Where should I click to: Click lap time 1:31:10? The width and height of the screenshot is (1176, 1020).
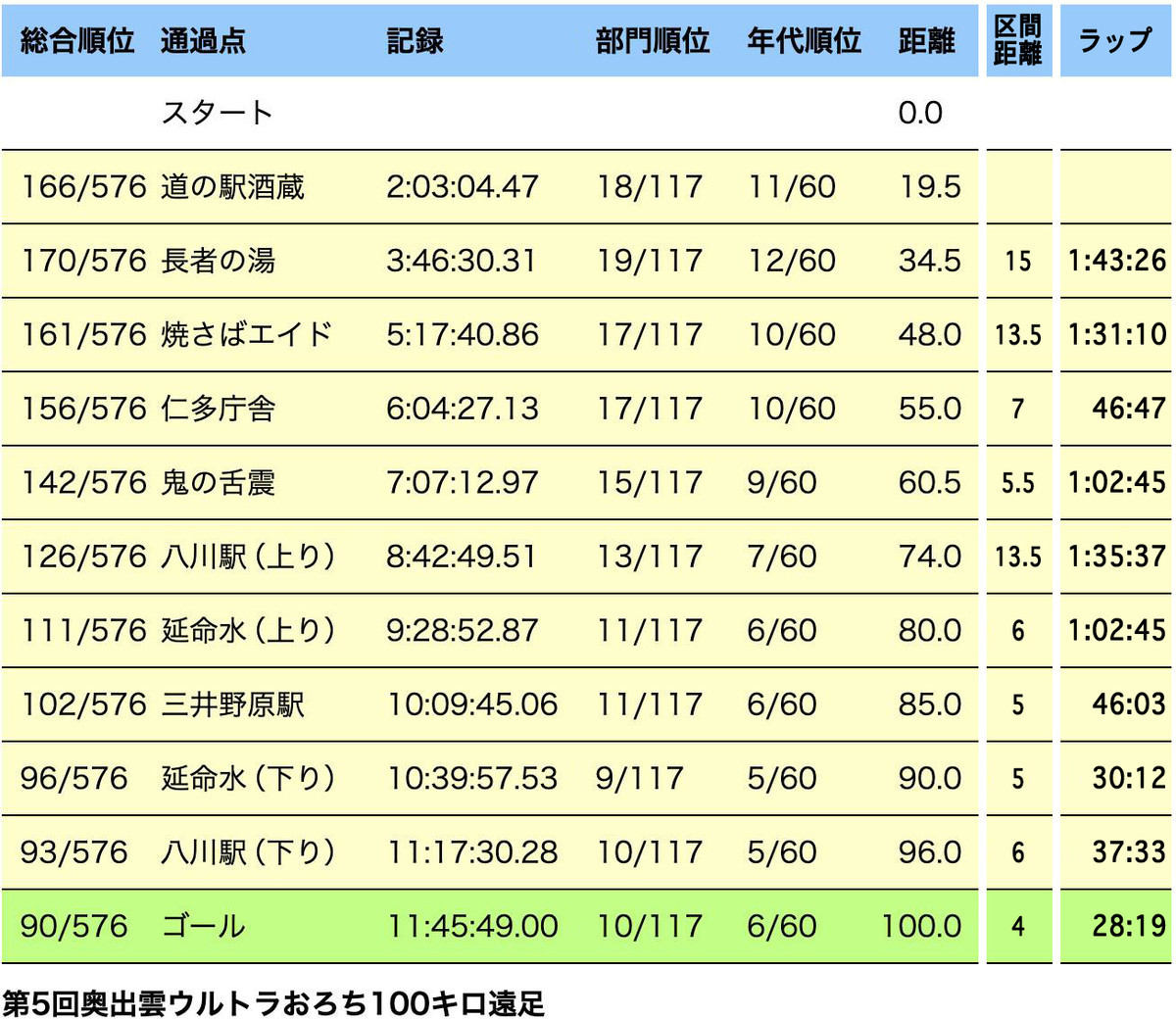click(x=1117, y=335)
